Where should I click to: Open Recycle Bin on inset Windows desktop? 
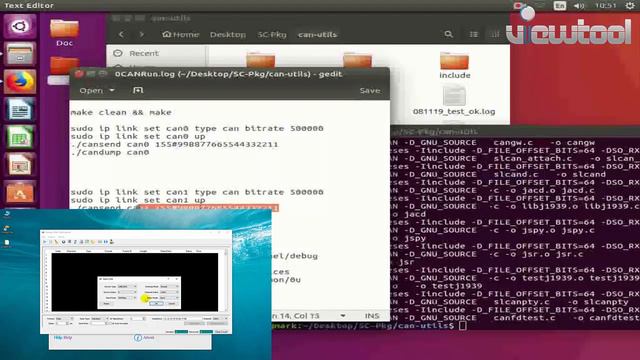tap(7, 214)
